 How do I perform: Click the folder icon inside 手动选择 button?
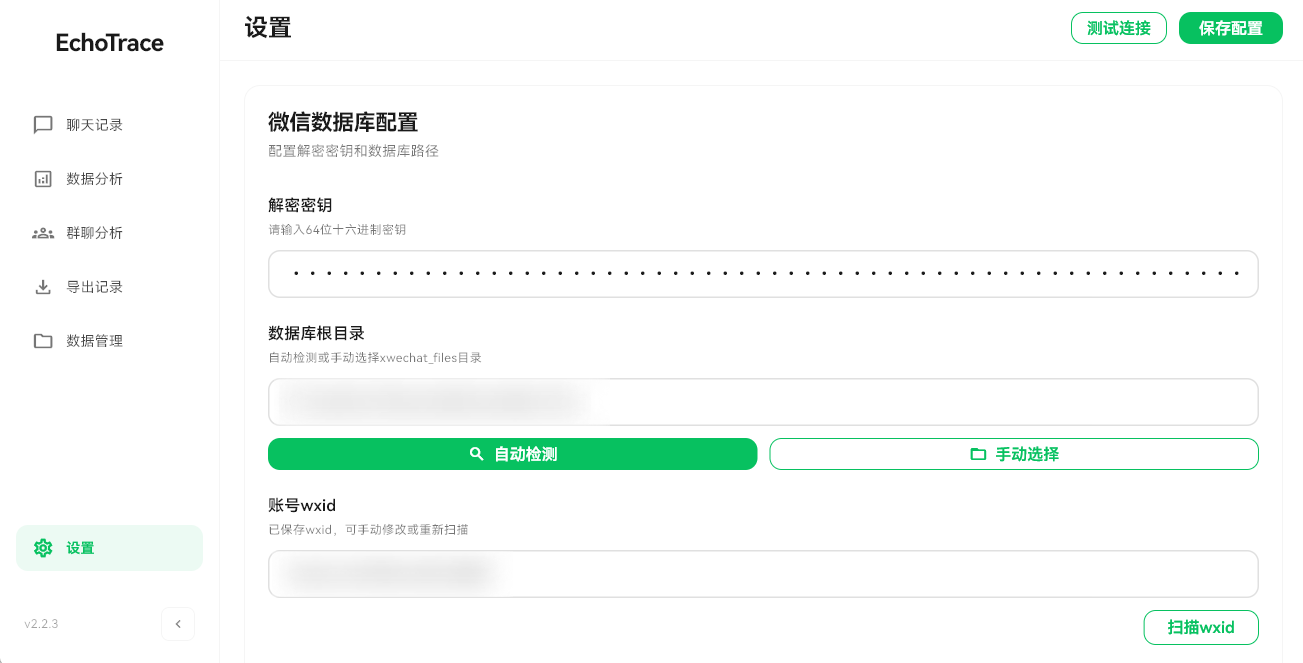coord(976,453)
